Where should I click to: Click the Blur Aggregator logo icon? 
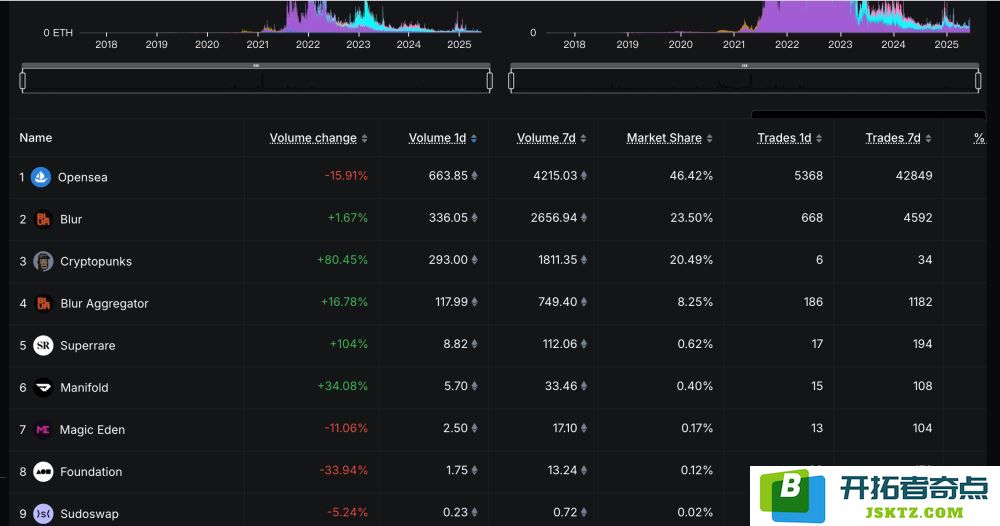[43, 303]
